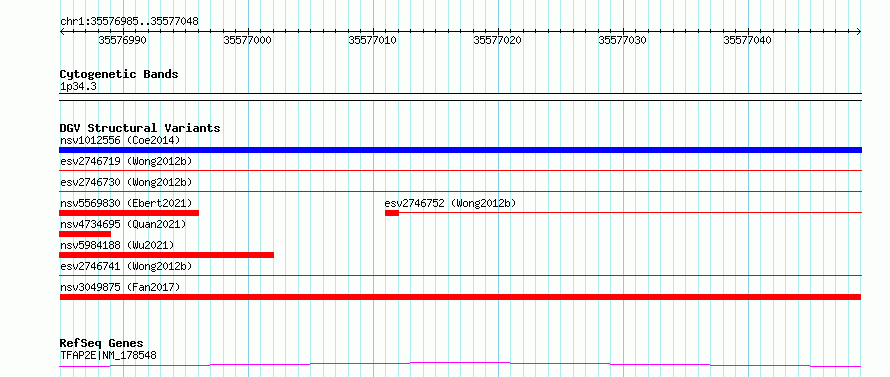Select the long red nsv3049875 bar
Viewport: 890px width, 377px height.
click(460, 297)
